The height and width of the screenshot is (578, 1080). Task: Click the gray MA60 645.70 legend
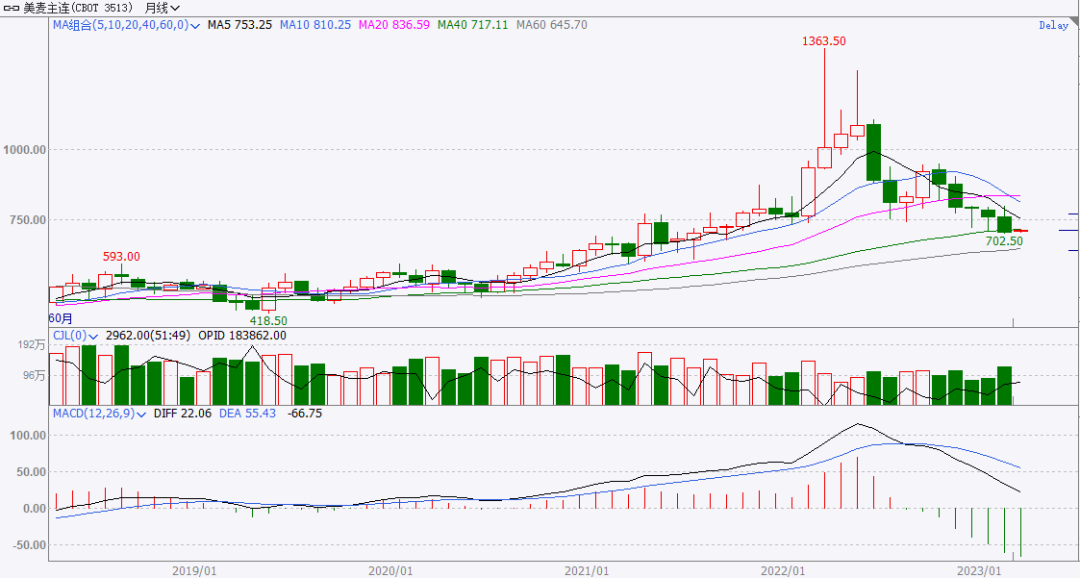tap(552, 25)
